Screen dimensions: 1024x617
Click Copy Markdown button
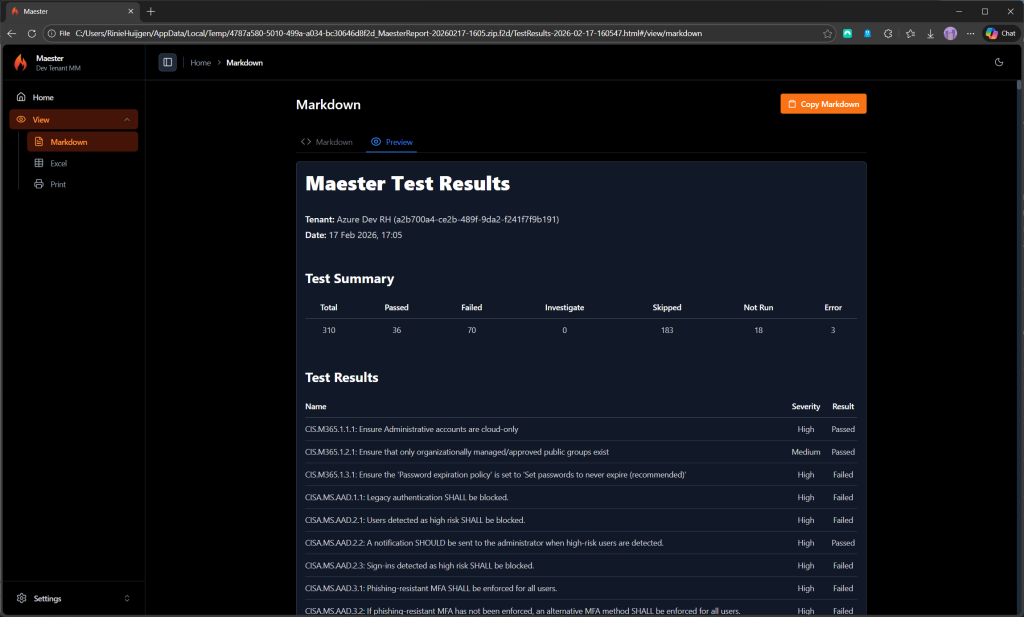click(823, 104)
